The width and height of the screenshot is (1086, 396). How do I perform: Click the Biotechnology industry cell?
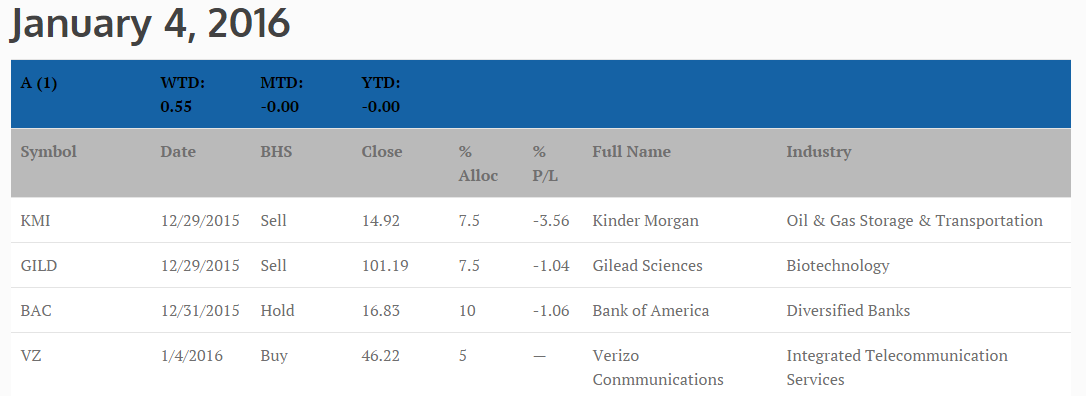tap(837, 266)
